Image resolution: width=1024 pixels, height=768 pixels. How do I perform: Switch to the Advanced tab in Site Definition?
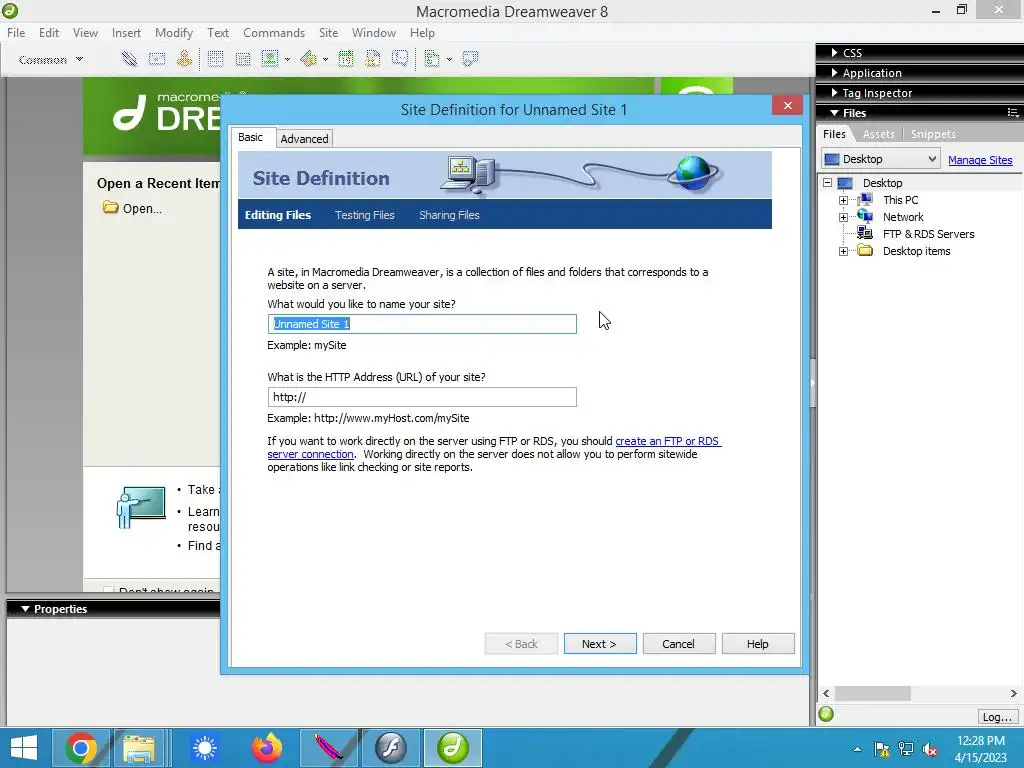coord(304,138)
